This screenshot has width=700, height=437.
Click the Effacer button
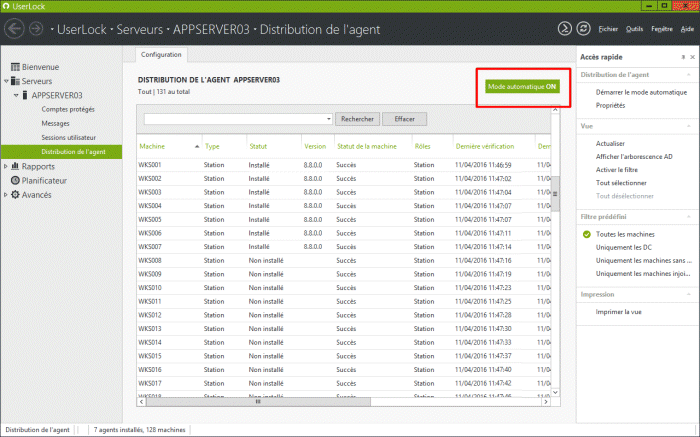[404, 119]
